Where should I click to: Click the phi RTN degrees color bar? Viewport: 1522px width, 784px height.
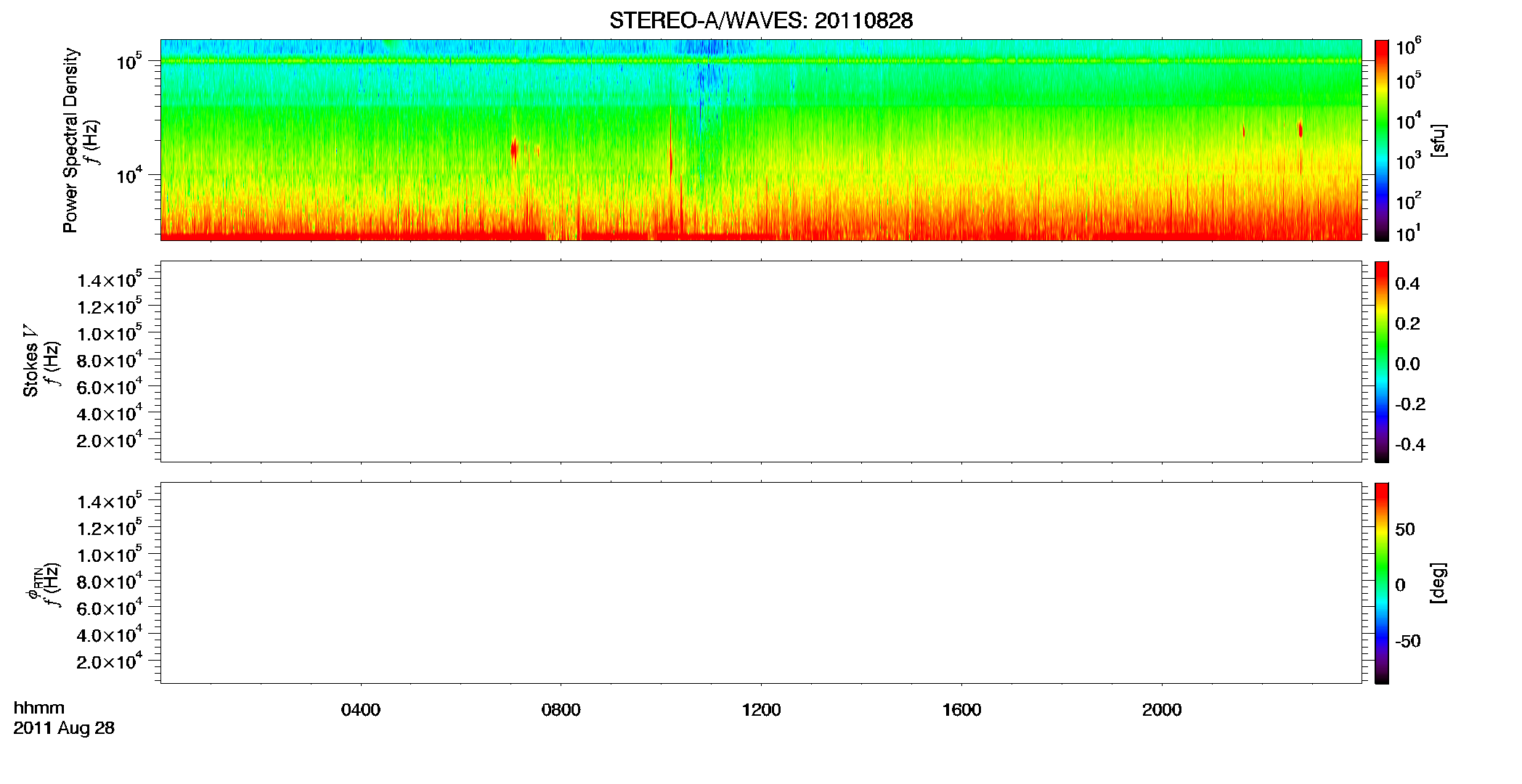pyautogui.click(x=1382, y=583)
